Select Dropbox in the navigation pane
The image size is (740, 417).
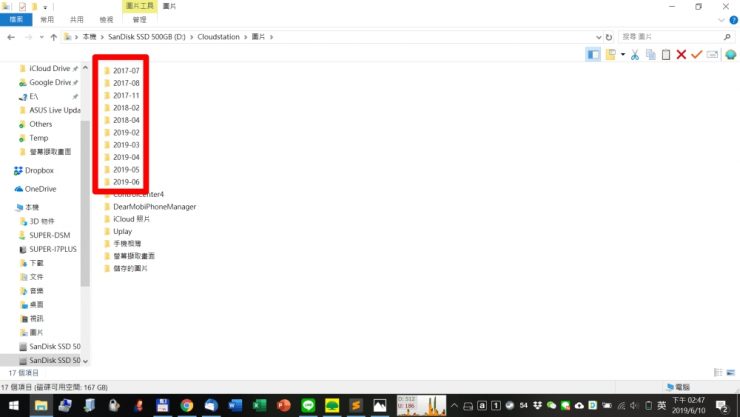point(40,170)
